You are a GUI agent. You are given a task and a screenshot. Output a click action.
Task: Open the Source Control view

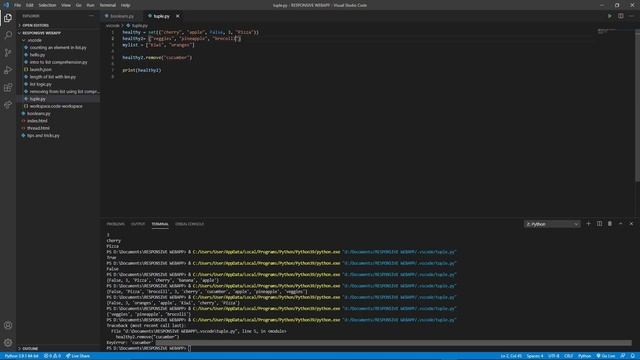click(x=8, y=53)
